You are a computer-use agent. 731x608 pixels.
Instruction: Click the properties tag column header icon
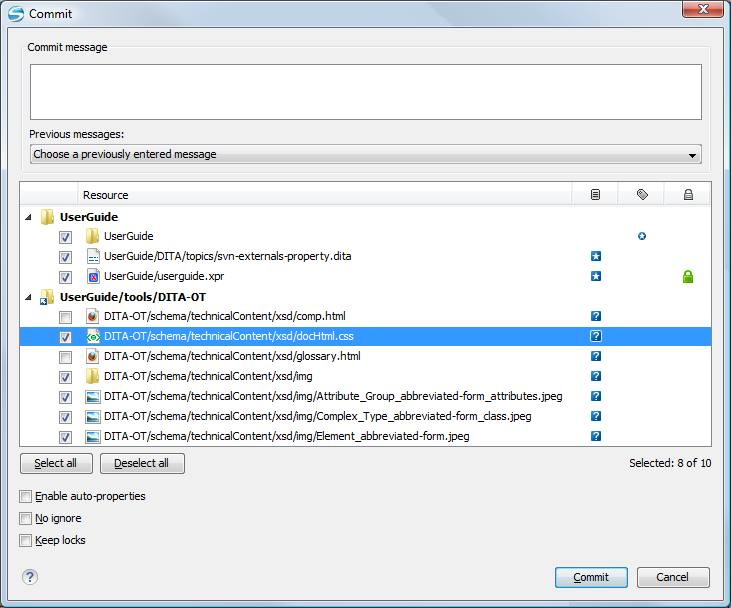click(x=642, y=195)
